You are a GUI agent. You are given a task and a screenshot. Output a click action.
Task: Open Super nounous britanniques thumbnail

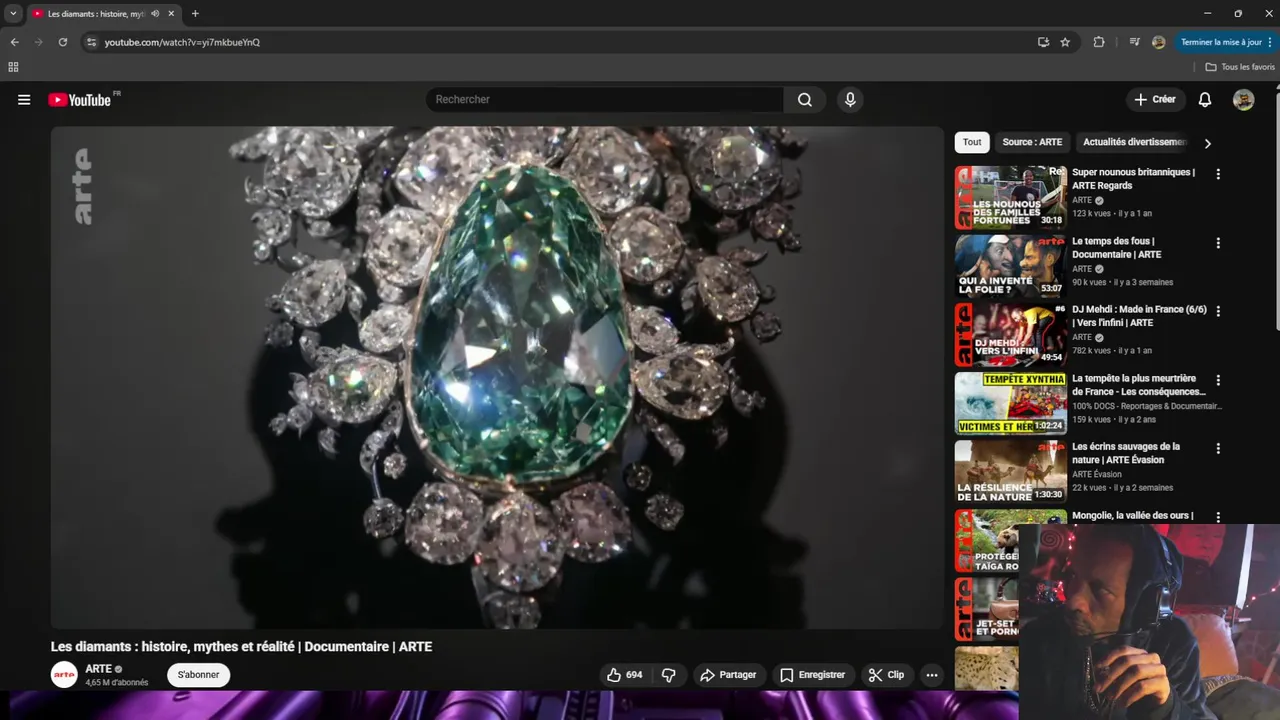pyautogui.click(x=1010, y=198)
